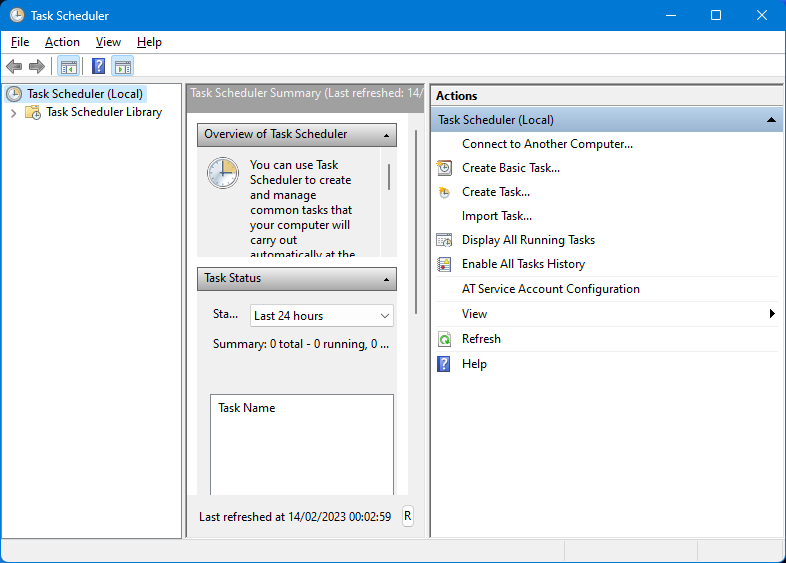
Task: Open the File menu
Action: [20, 42]
